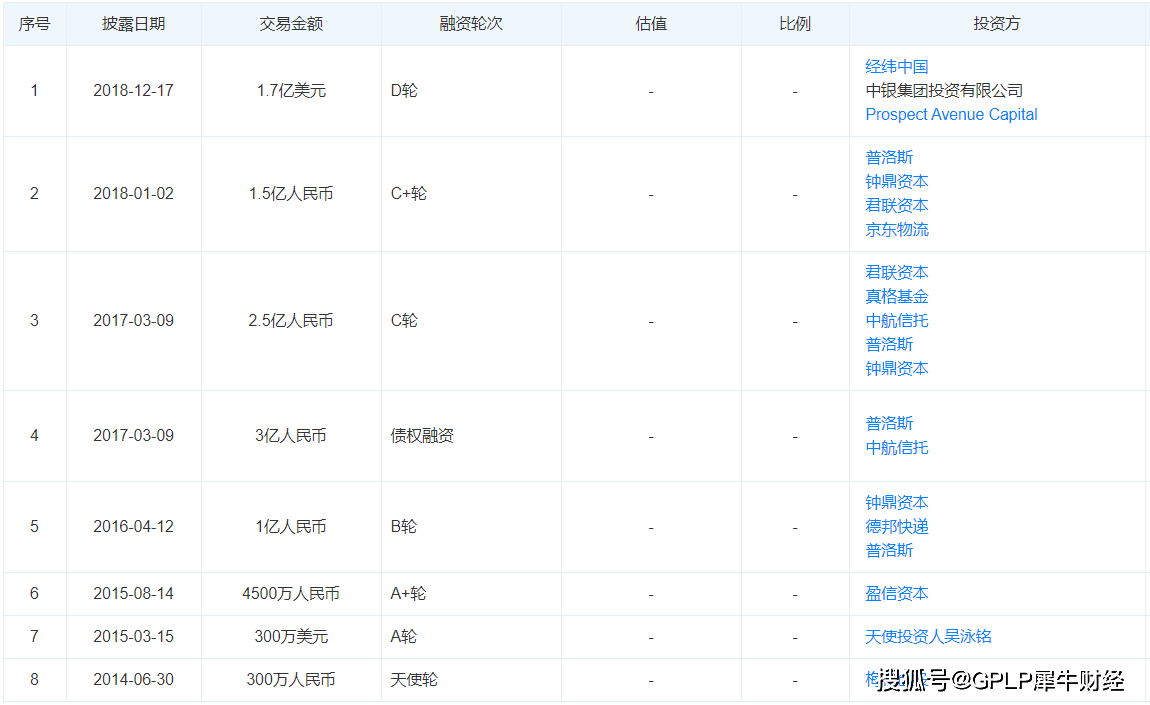The width and height of the screenshot is (1150, 705).
Task: Click the 估值 column header
Action: coord(651,23)
